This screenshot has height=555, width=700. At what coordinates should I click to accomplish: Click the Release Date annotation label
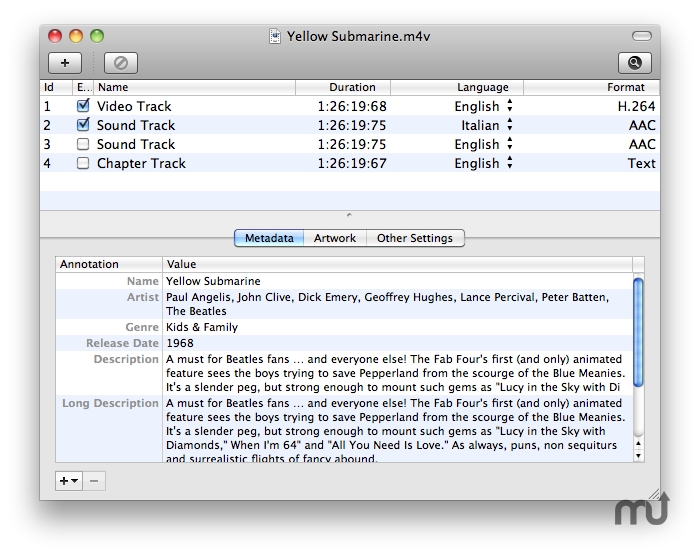click(122, 343)
